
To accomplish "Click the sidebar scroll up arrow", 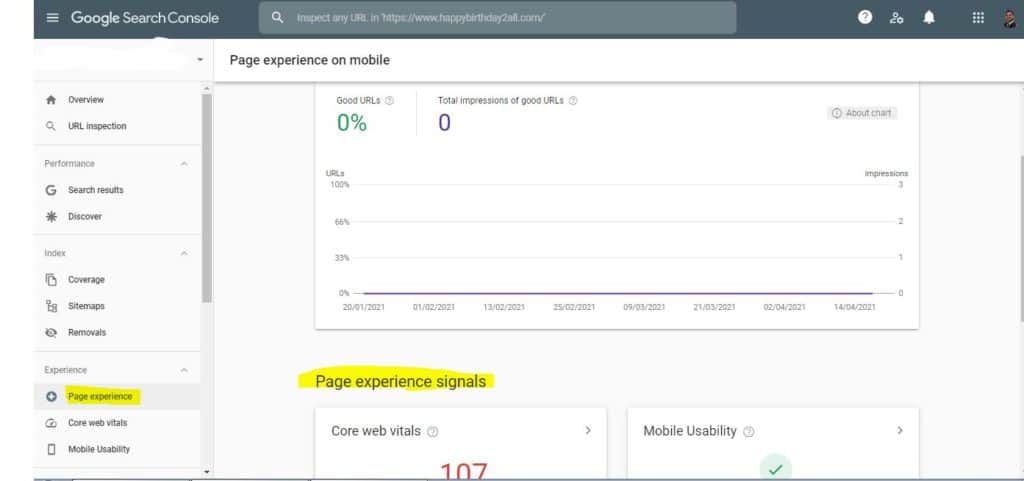I will (x=207, y=89).
